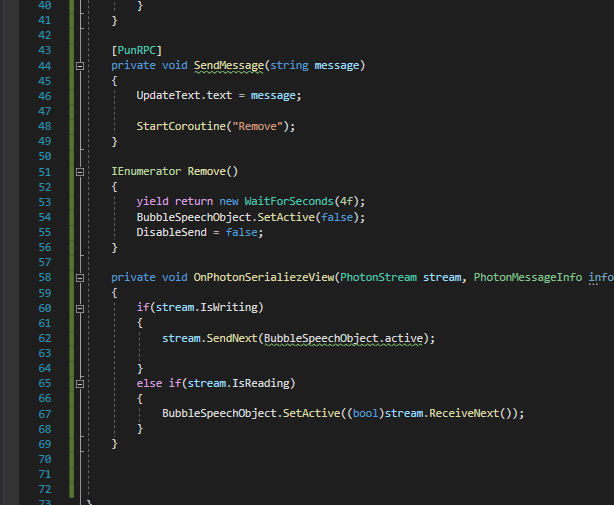The image size is (614, 505).
Task: Click OnPhotonSerialiezeView method name
Action: click(x=264, y=277)
